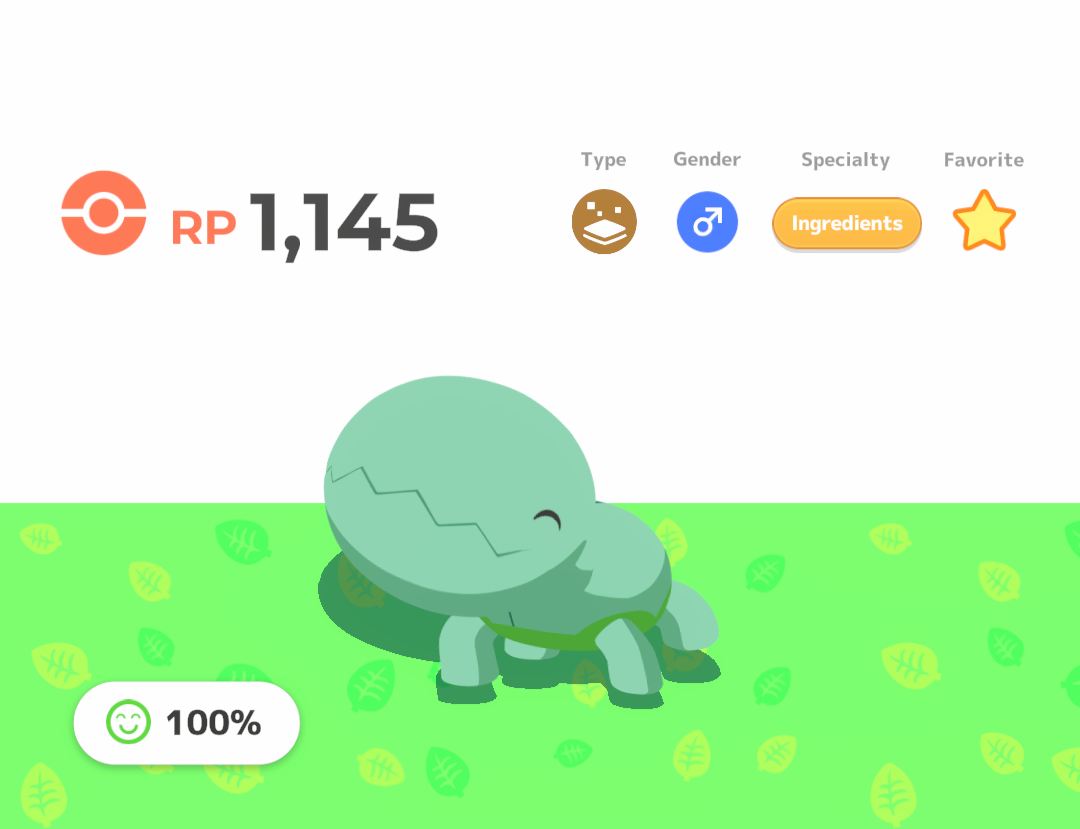1080x829 pixels.
Task: Tap the 100% percentage text
Action: tap(214, 723)
